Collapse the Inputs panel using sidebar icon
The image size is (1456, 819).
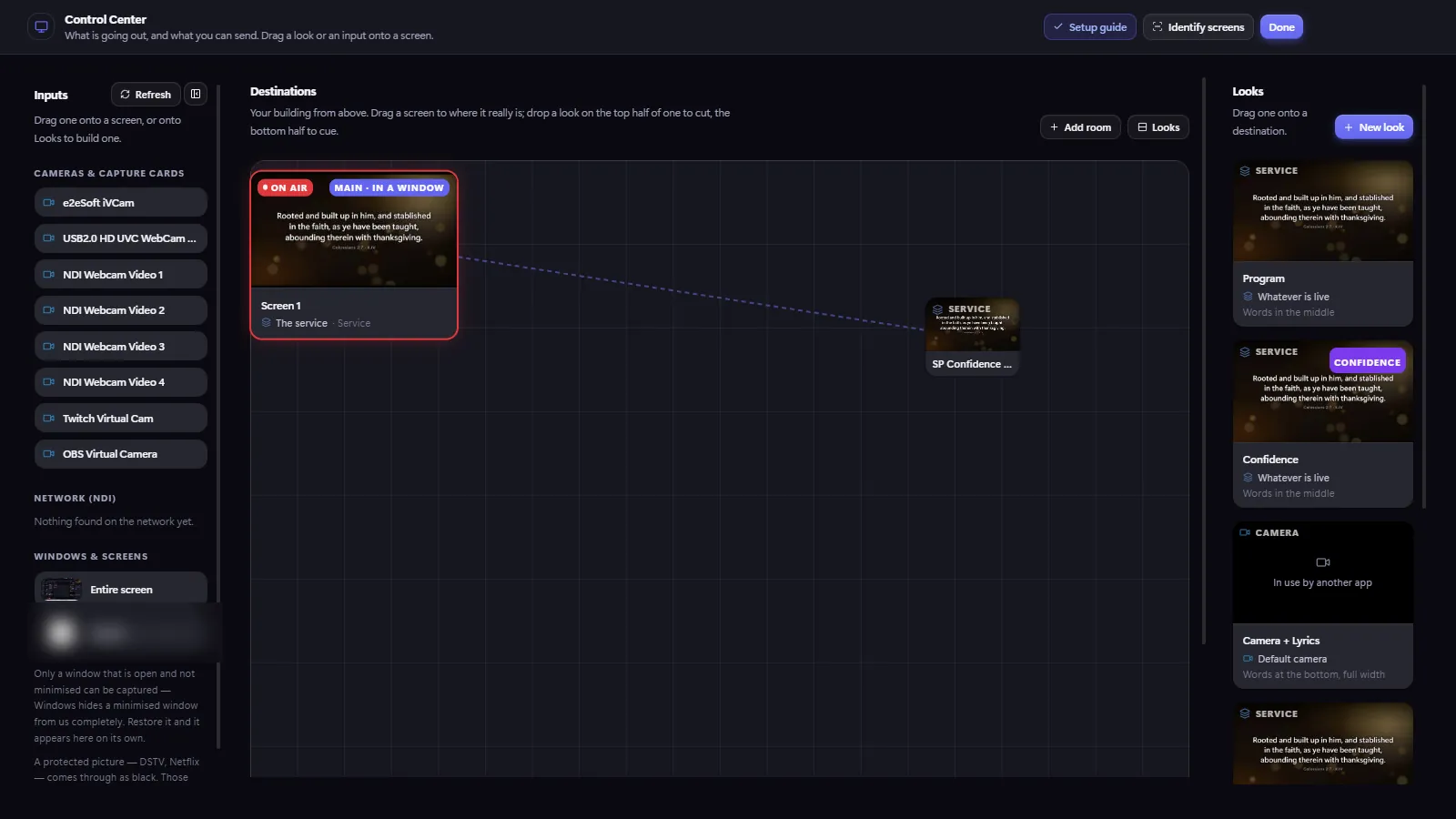point(196,94)
